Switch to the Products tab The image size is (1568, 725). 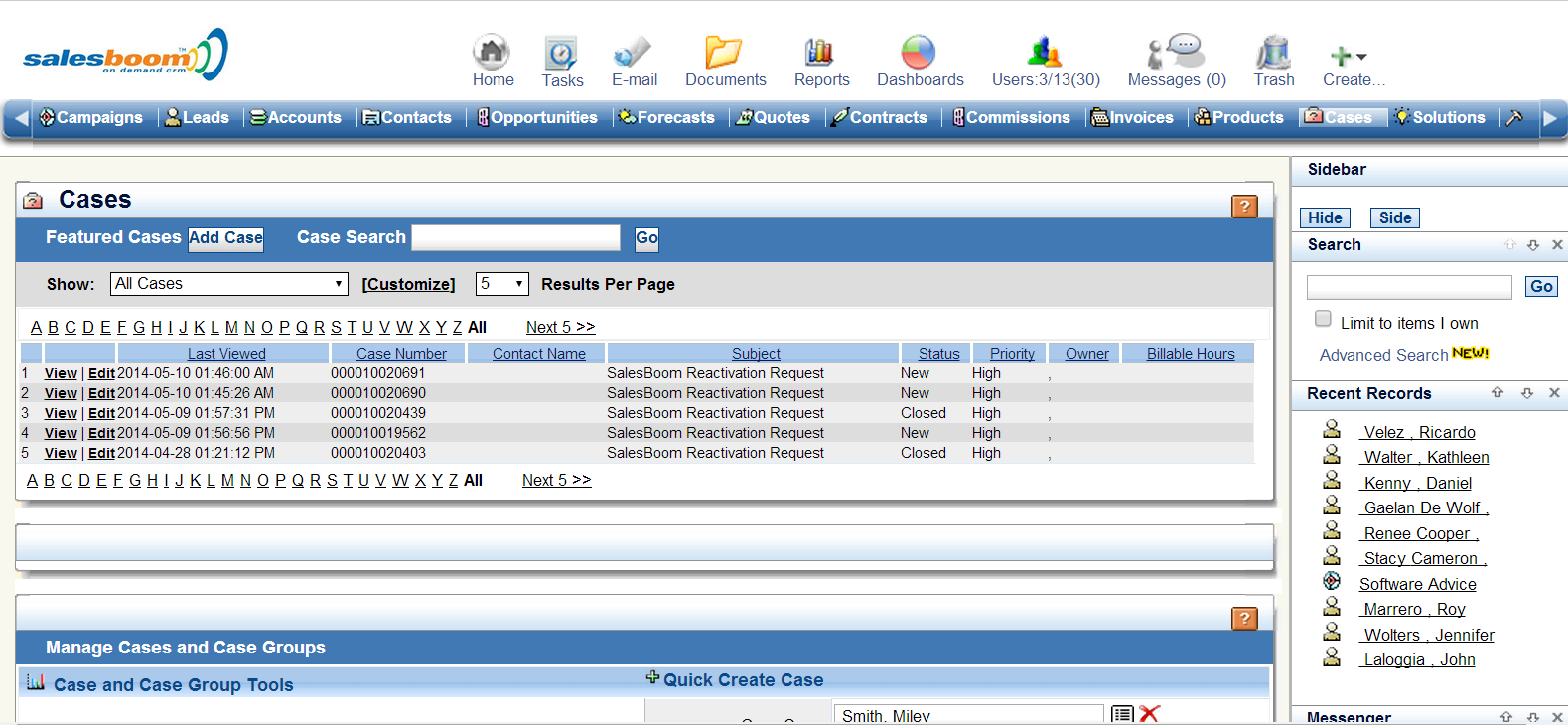click(x=1238, y=117)
